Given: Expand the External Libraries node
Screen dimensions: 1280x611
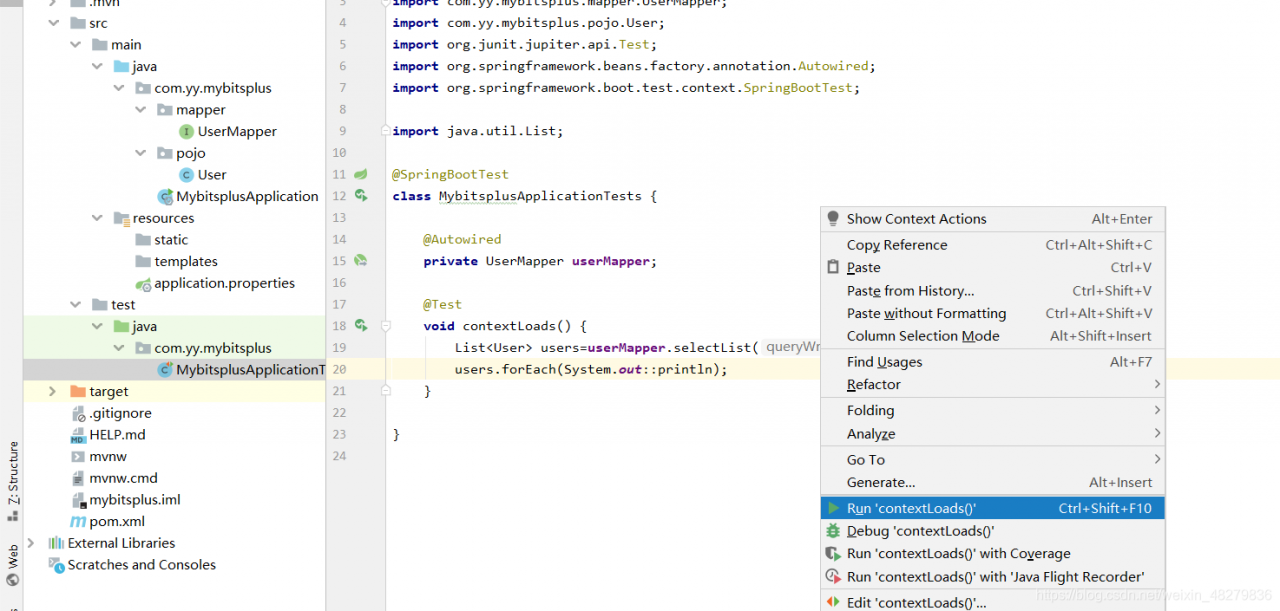Looking at the screenshot, I should coord(31,543).
